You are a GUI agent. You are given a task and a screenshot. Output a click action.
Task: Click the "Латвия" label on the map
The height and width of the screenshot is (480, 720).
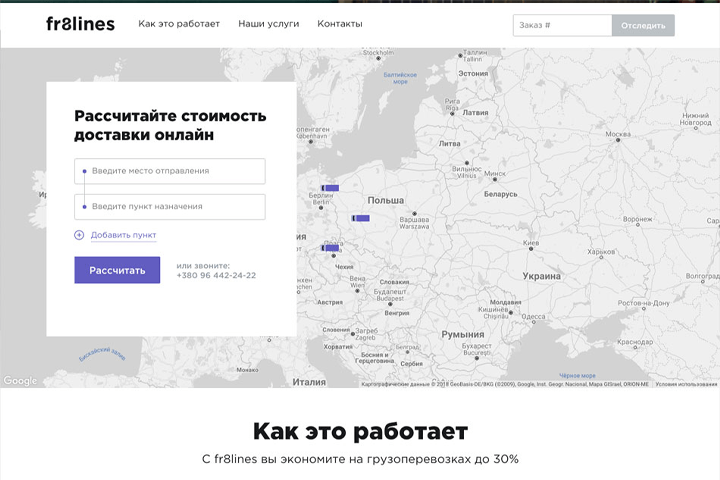point(475,113)
